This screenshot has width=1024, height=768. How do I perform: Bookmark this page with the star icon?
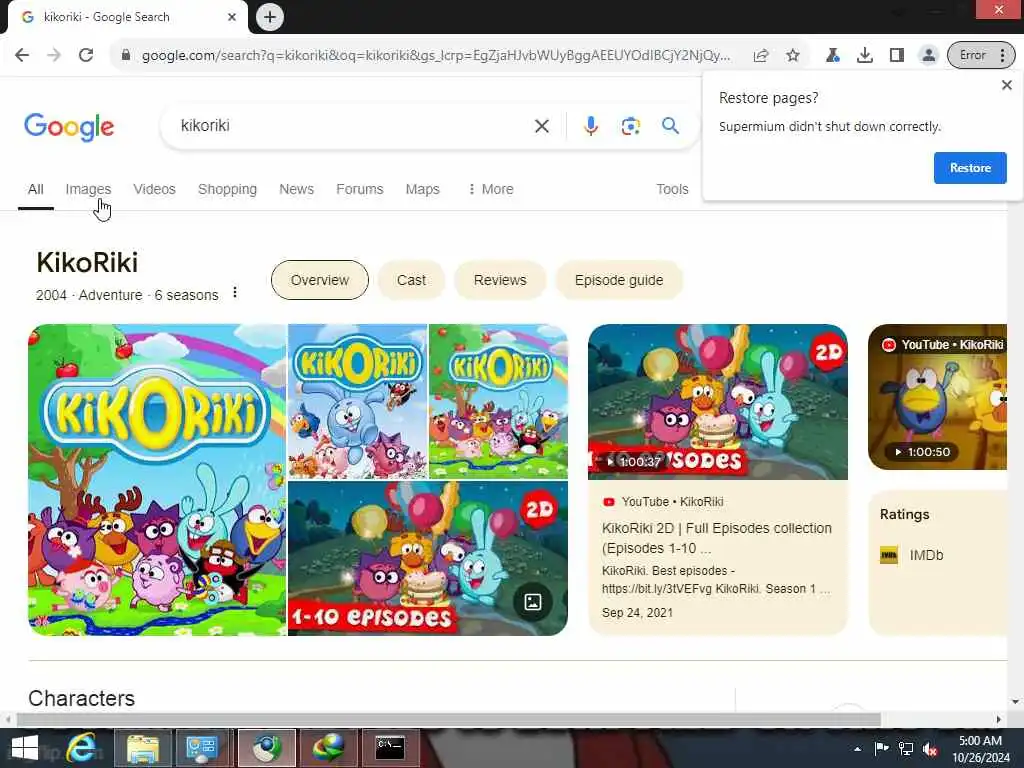(793, 56)
